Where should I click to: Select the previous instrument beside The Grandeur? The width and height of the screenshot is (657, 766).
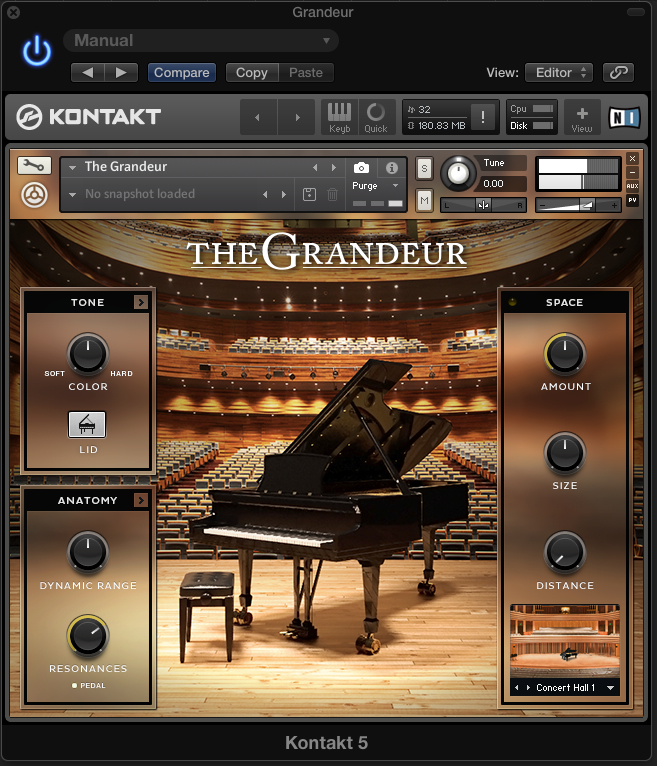point(315,168)
